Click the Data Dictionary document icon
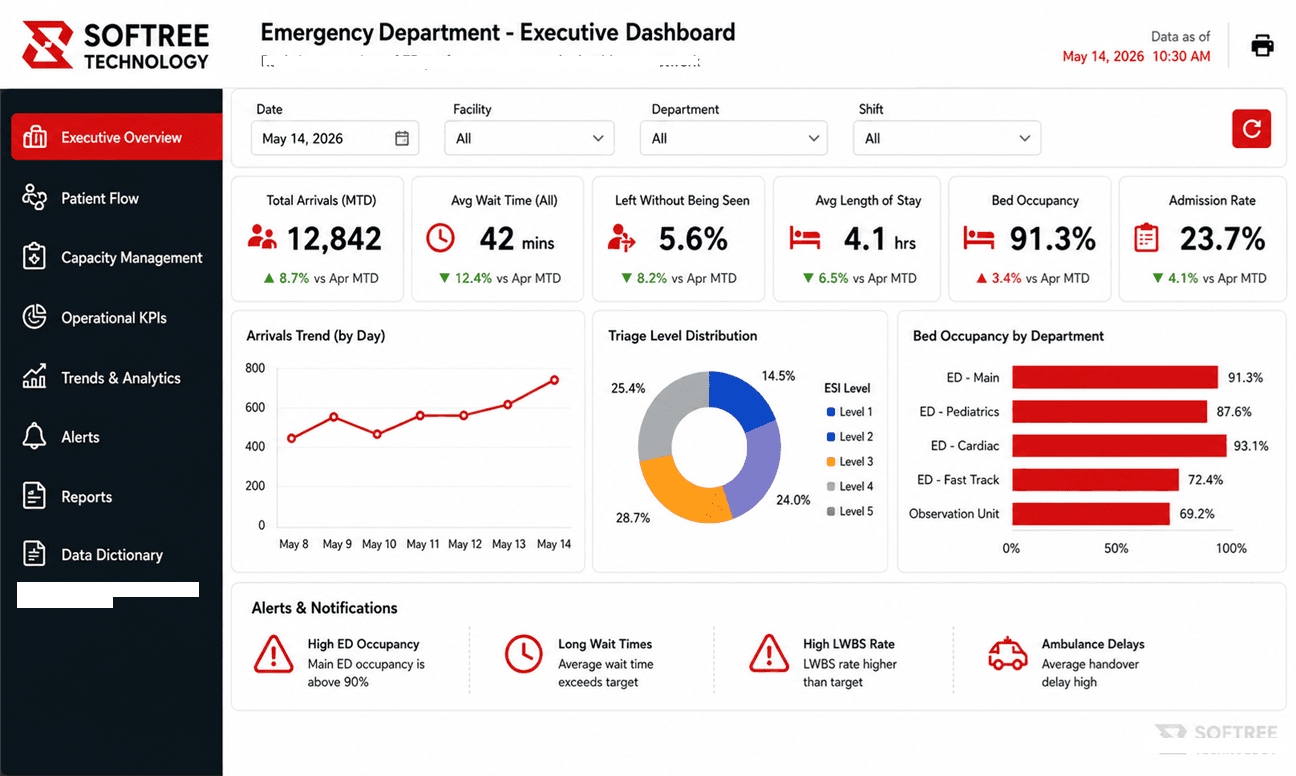Screen dimensions: 1296x776 pos(35,554)
